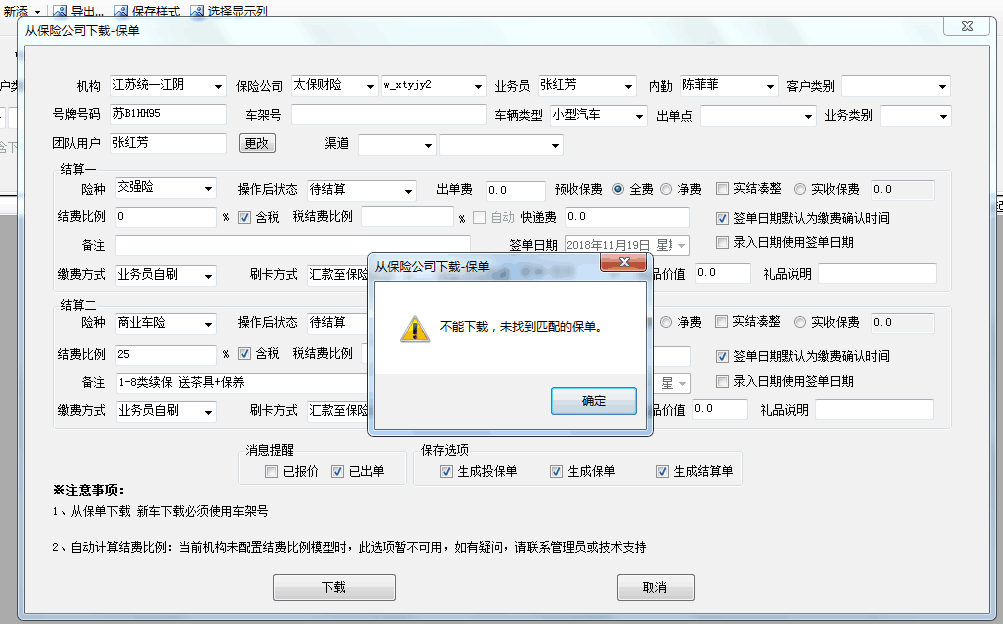This screenshot has height=624, width=1003.
Task: Click the 取消 button at the bottom
Action: 656,587
